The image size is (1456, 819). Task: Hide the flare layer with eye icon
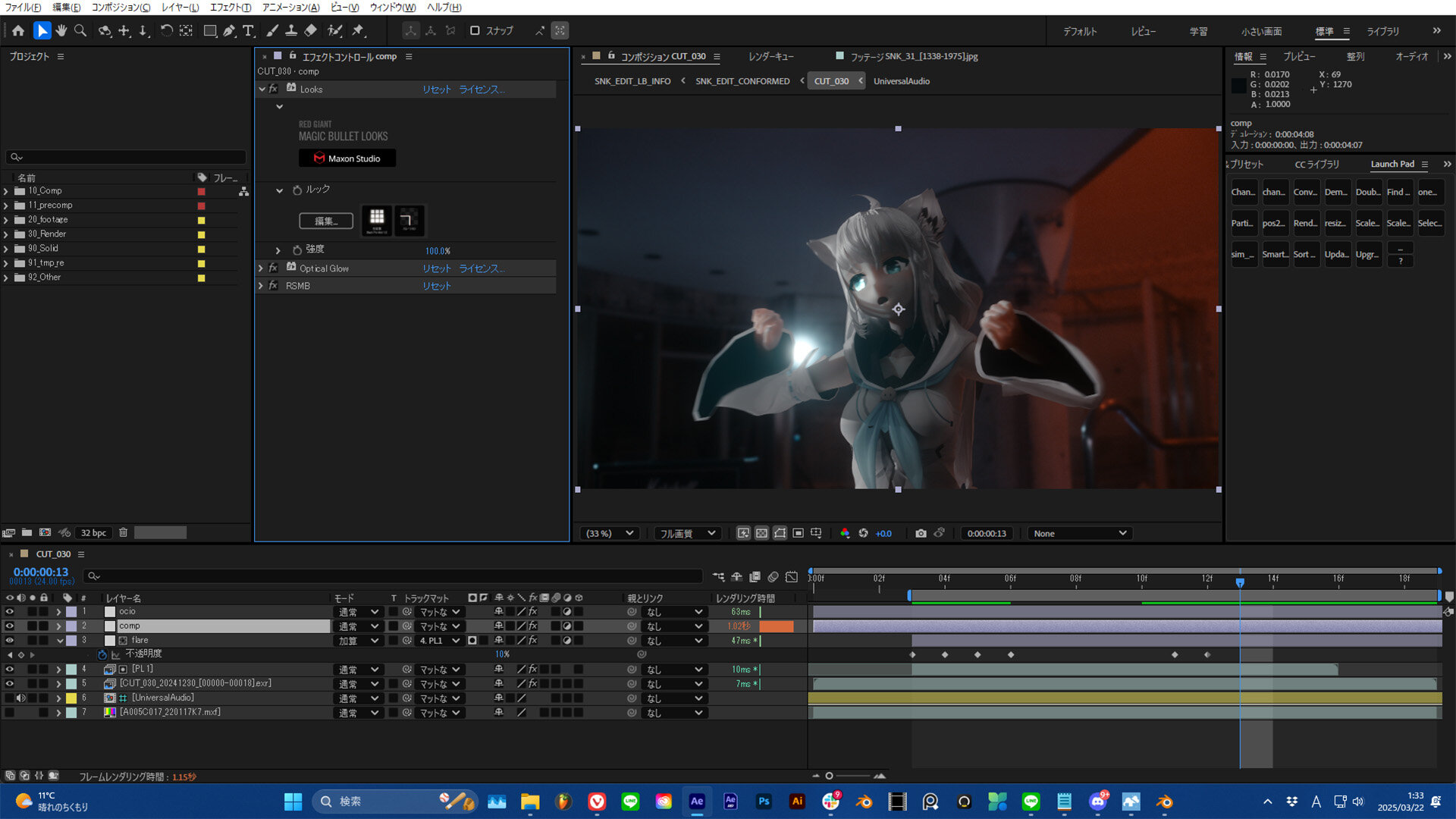10,641
